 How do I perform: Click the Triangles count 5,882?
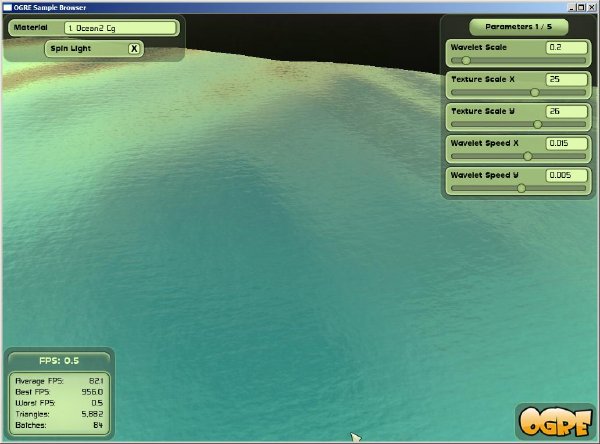tap(92, 414)
